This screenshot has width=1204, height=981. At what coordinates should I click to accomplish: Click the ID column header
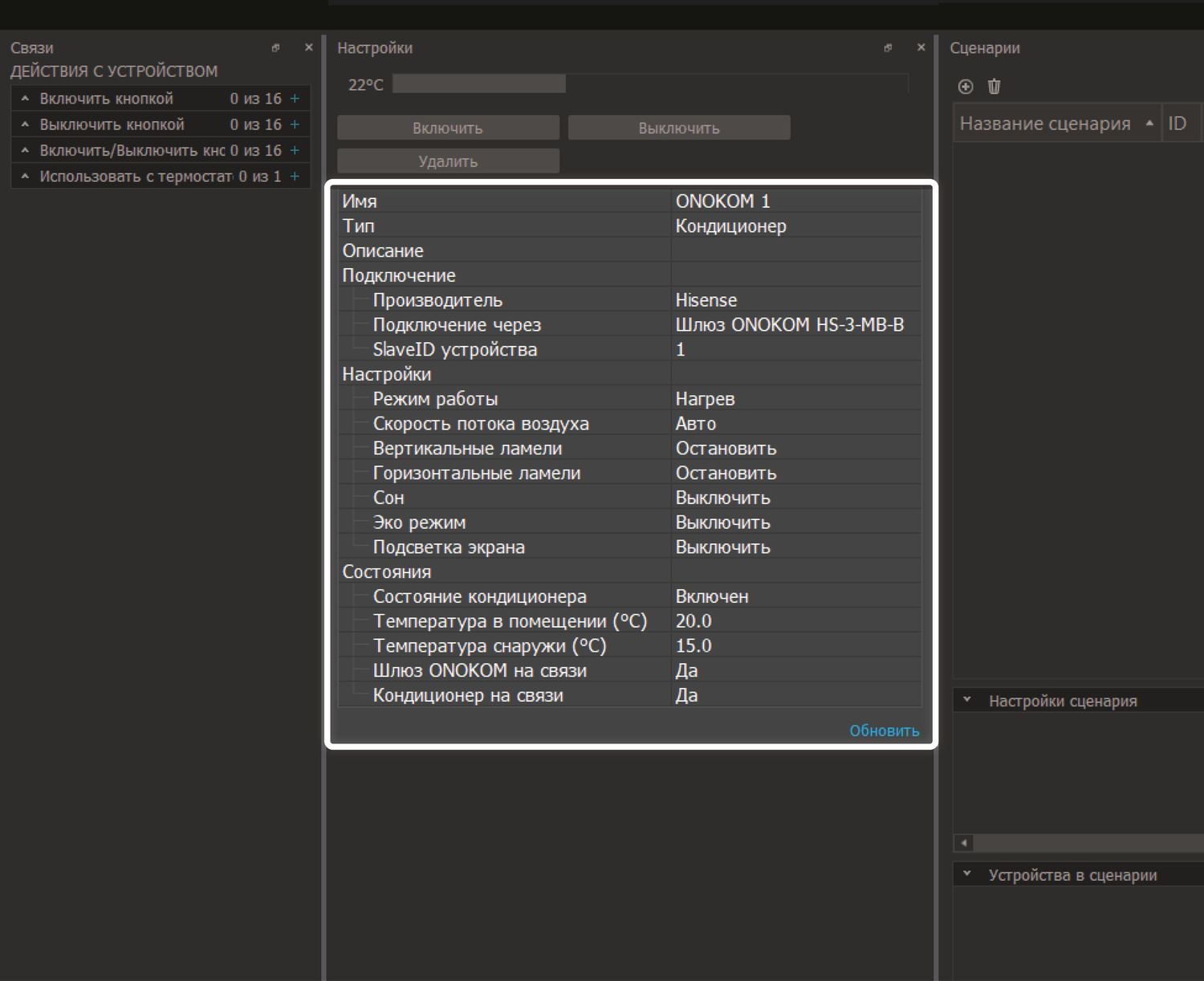click(1178, 124)
